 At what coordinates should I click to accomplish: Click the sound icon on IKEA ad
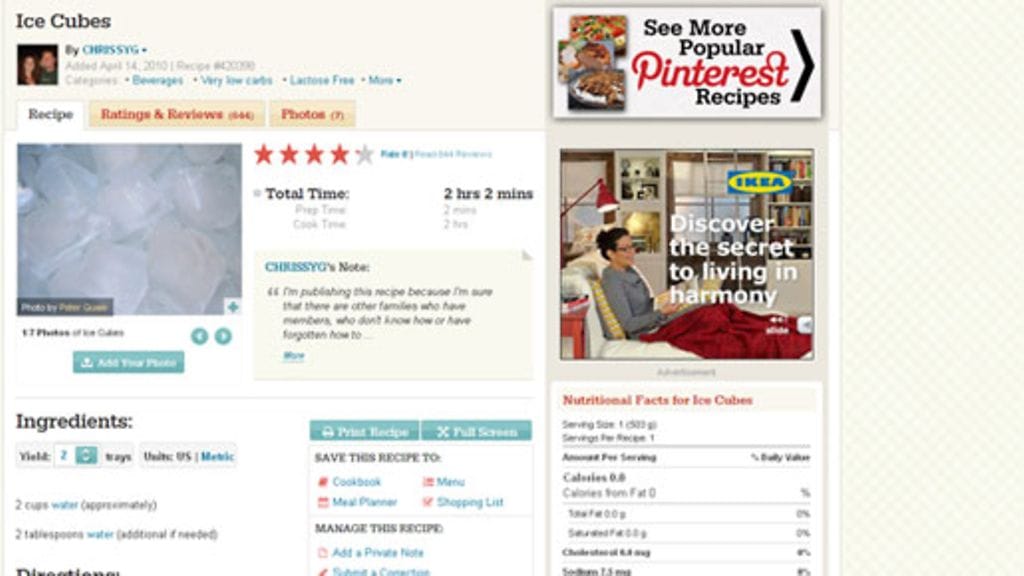[805, 325]
